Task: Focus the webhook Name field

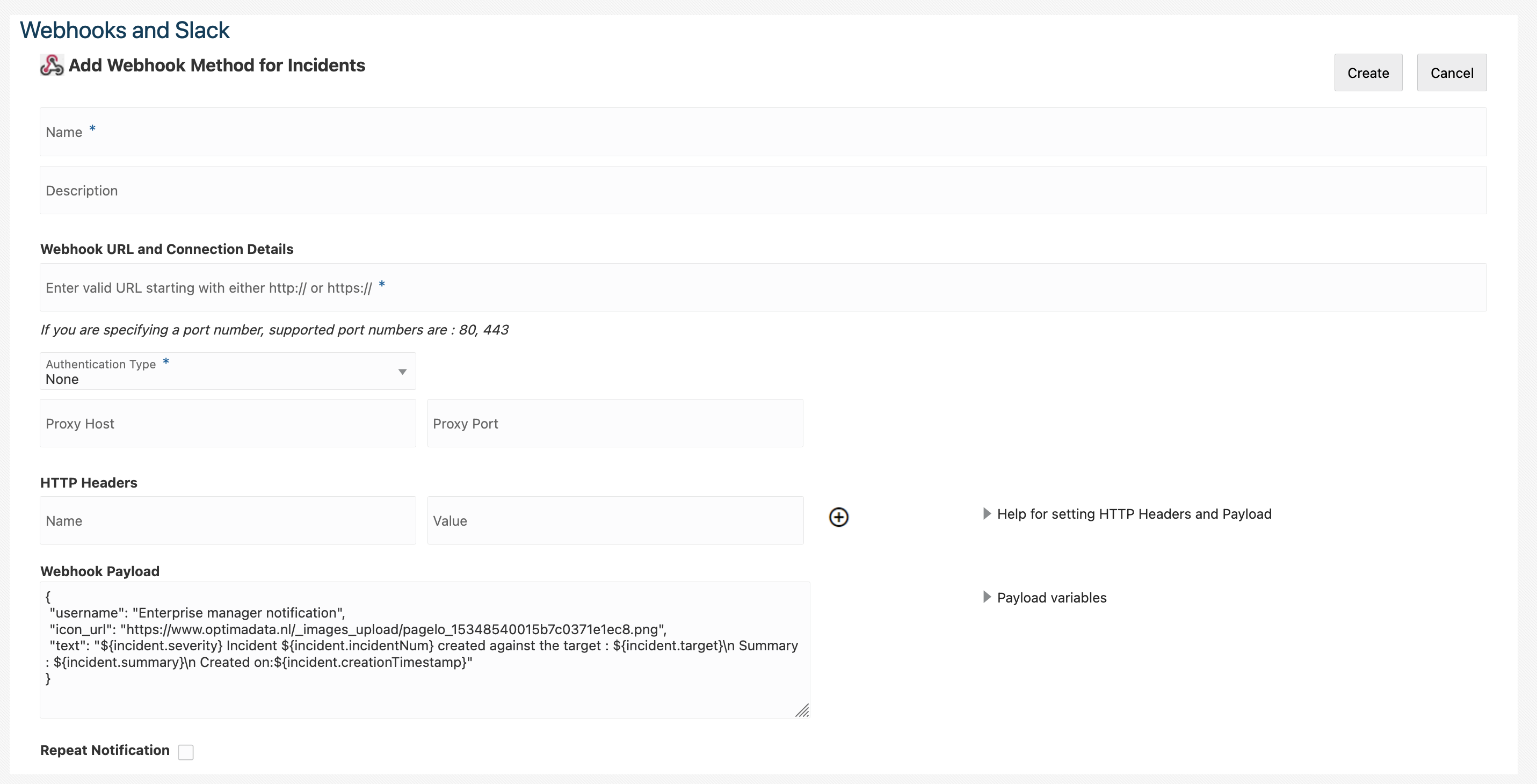Action: pyautogui.click(x=763, y=132)
